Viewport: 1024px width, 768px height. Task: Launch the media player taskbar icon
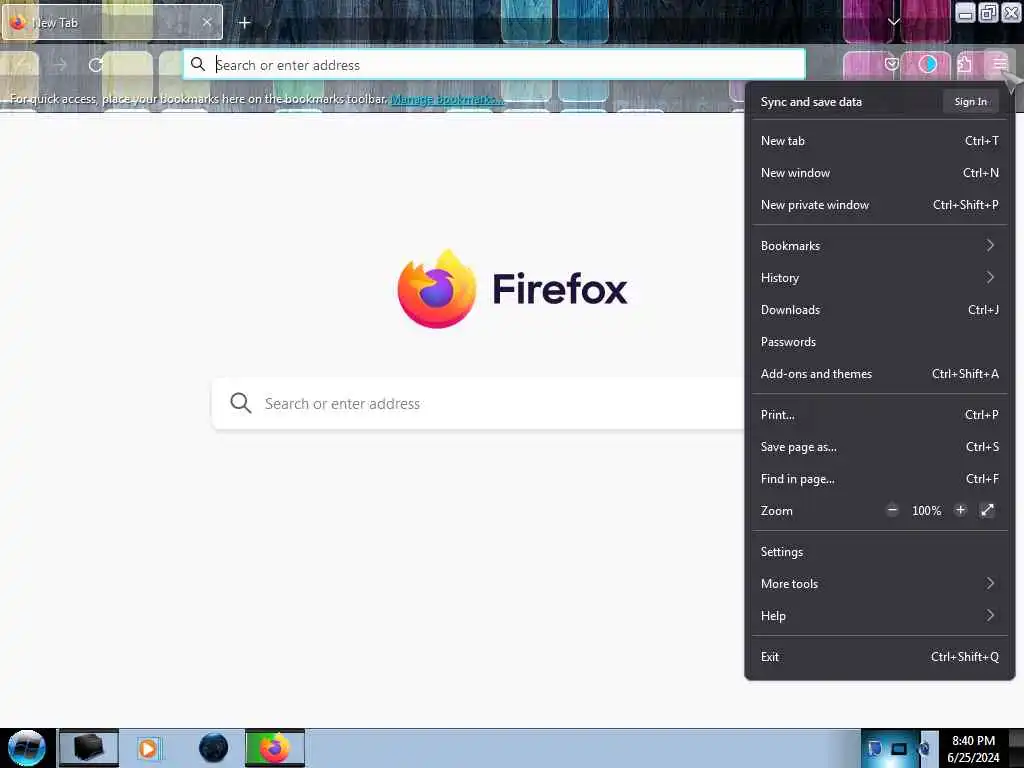(148, 748)
